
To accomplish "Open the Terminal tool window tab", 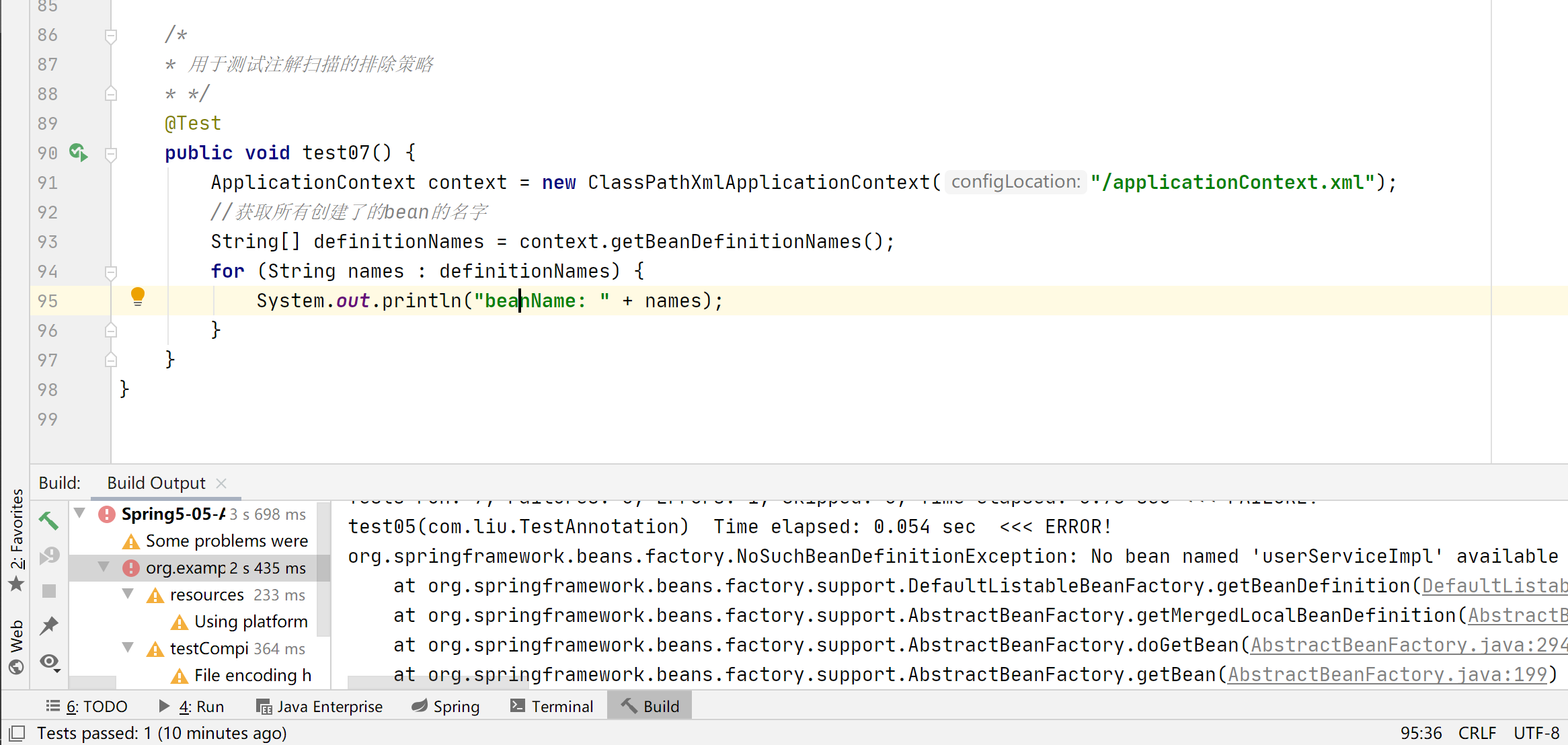I will [552, 707].
